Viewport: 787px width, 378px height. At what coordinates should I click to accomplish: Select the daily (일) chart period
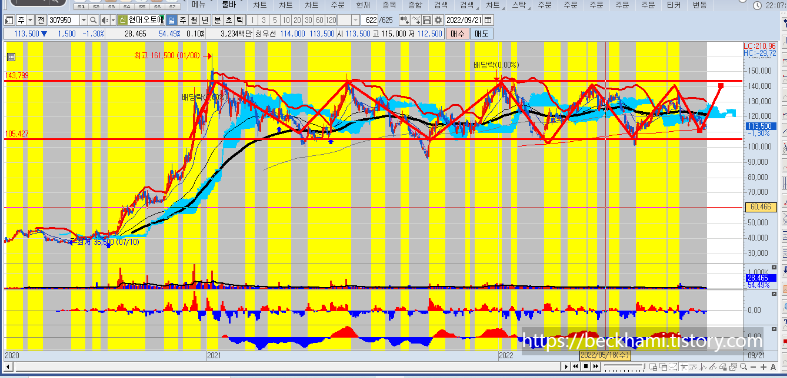172,21
